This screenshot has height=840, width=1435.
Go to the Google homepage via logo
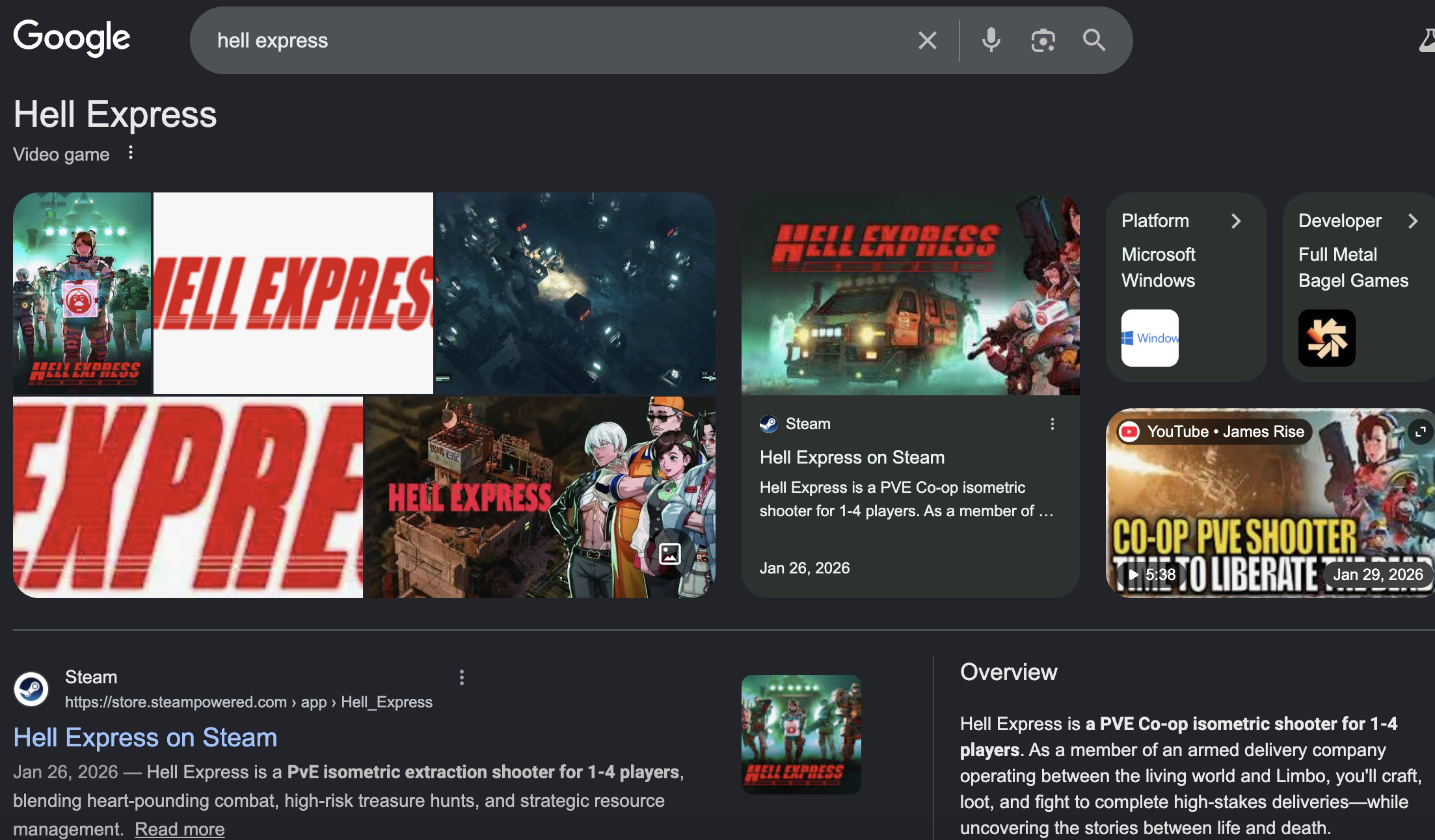pyautogui.click(x=72, y=37)
